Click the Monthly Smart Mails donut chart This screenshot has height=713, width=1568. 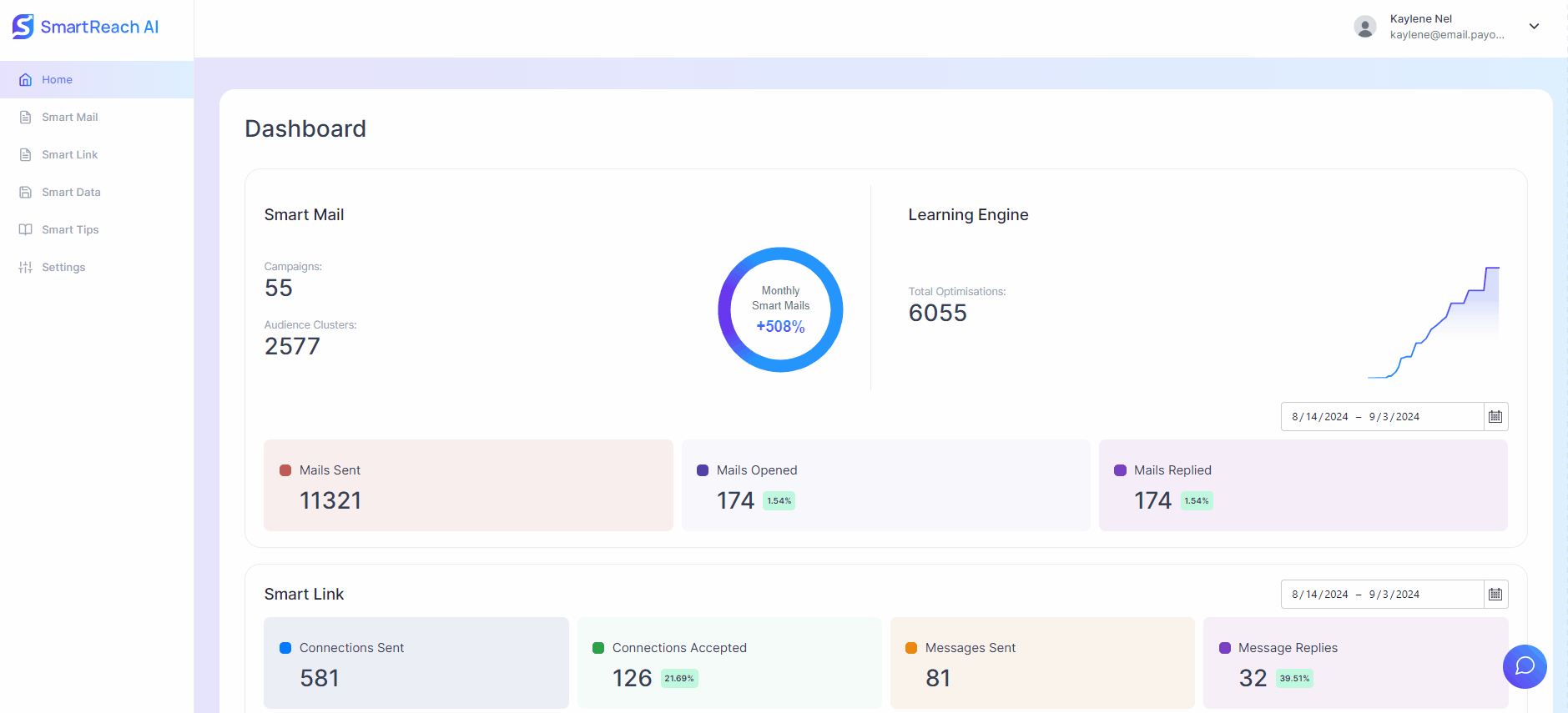click(780, 309)
